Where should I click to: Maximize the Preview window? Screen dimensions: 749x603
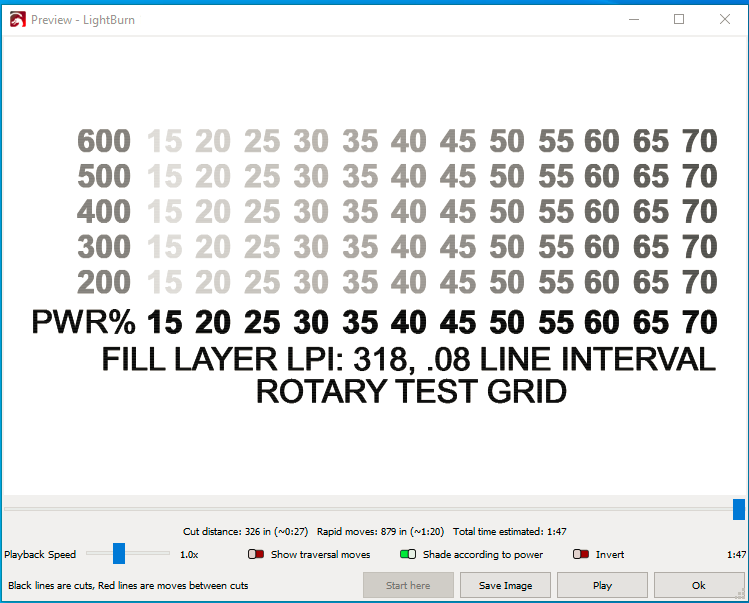[679, 19]
